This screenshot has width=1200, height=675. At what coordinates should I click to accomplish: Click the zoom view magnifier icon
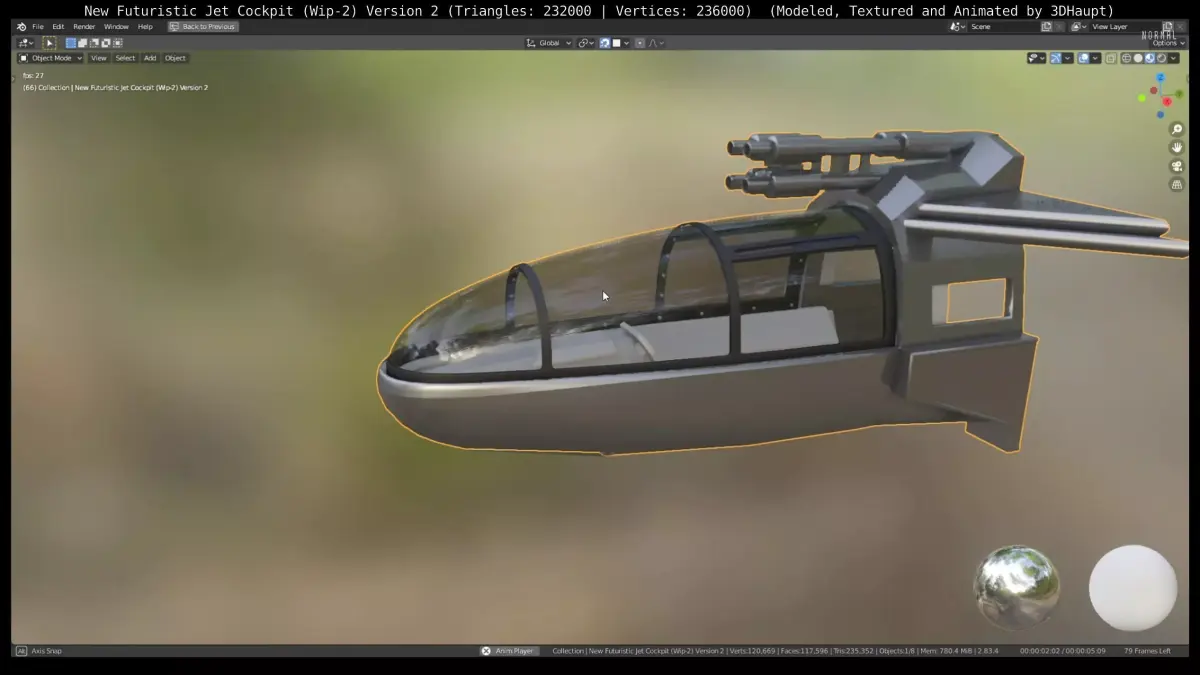coord(1177,129)
